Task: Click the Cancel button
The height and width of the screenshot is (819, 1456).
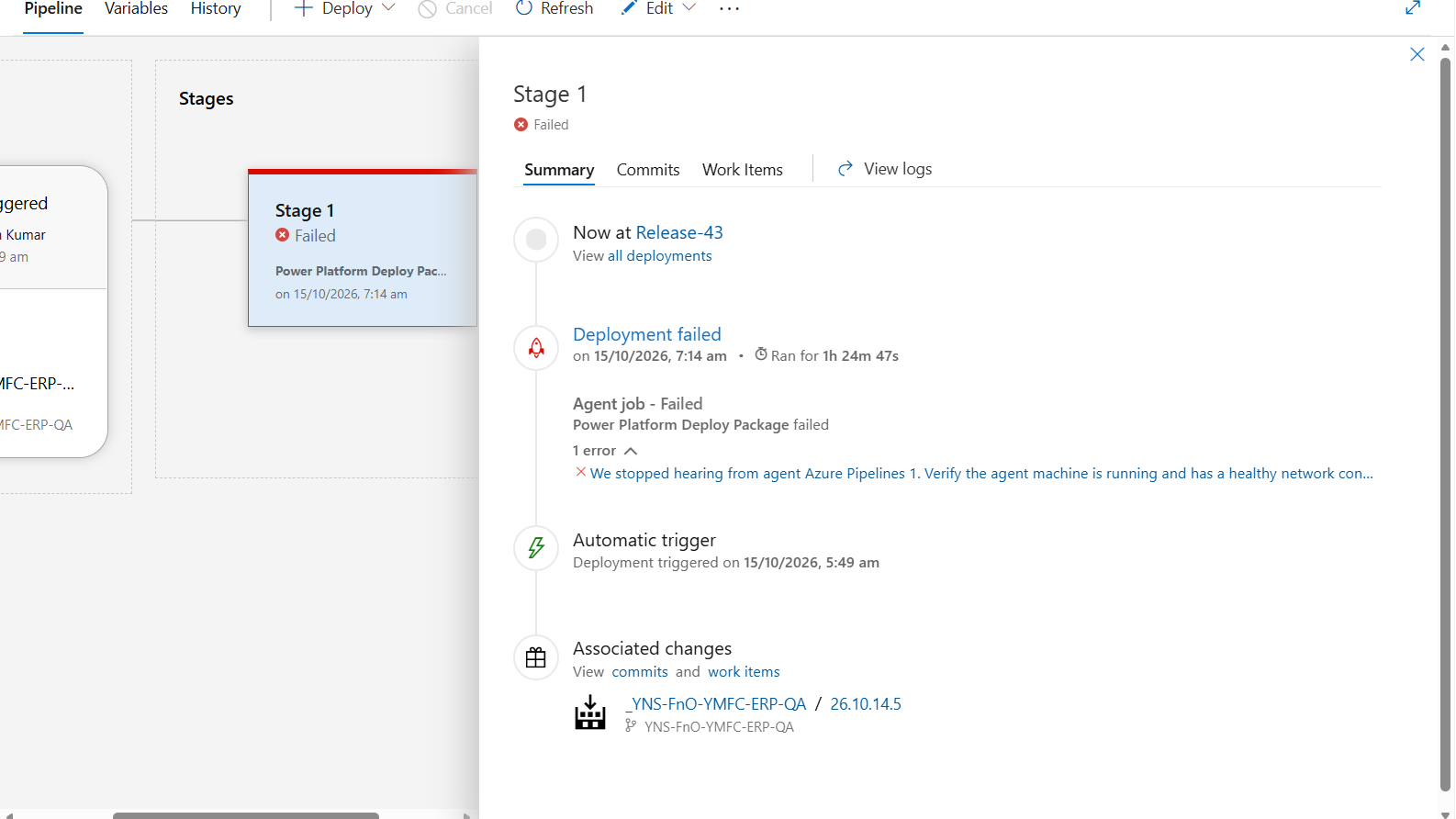Action: (x=455, y=9)
